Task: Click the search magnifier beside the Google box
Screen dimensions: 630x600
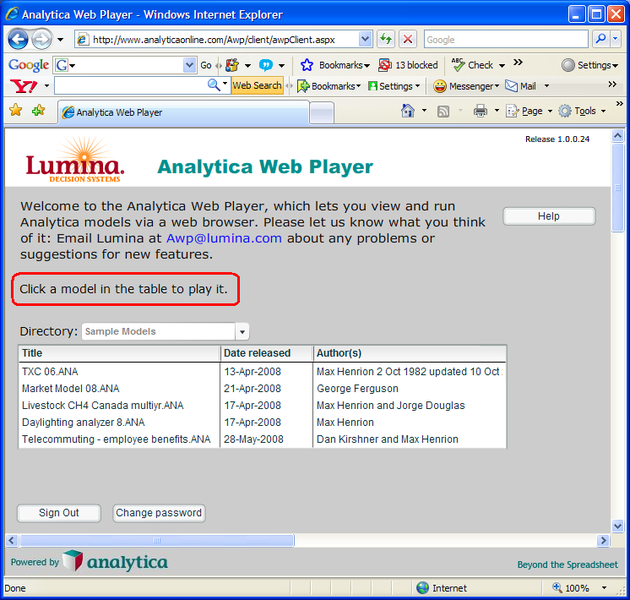Action: [x=601, y=39]
